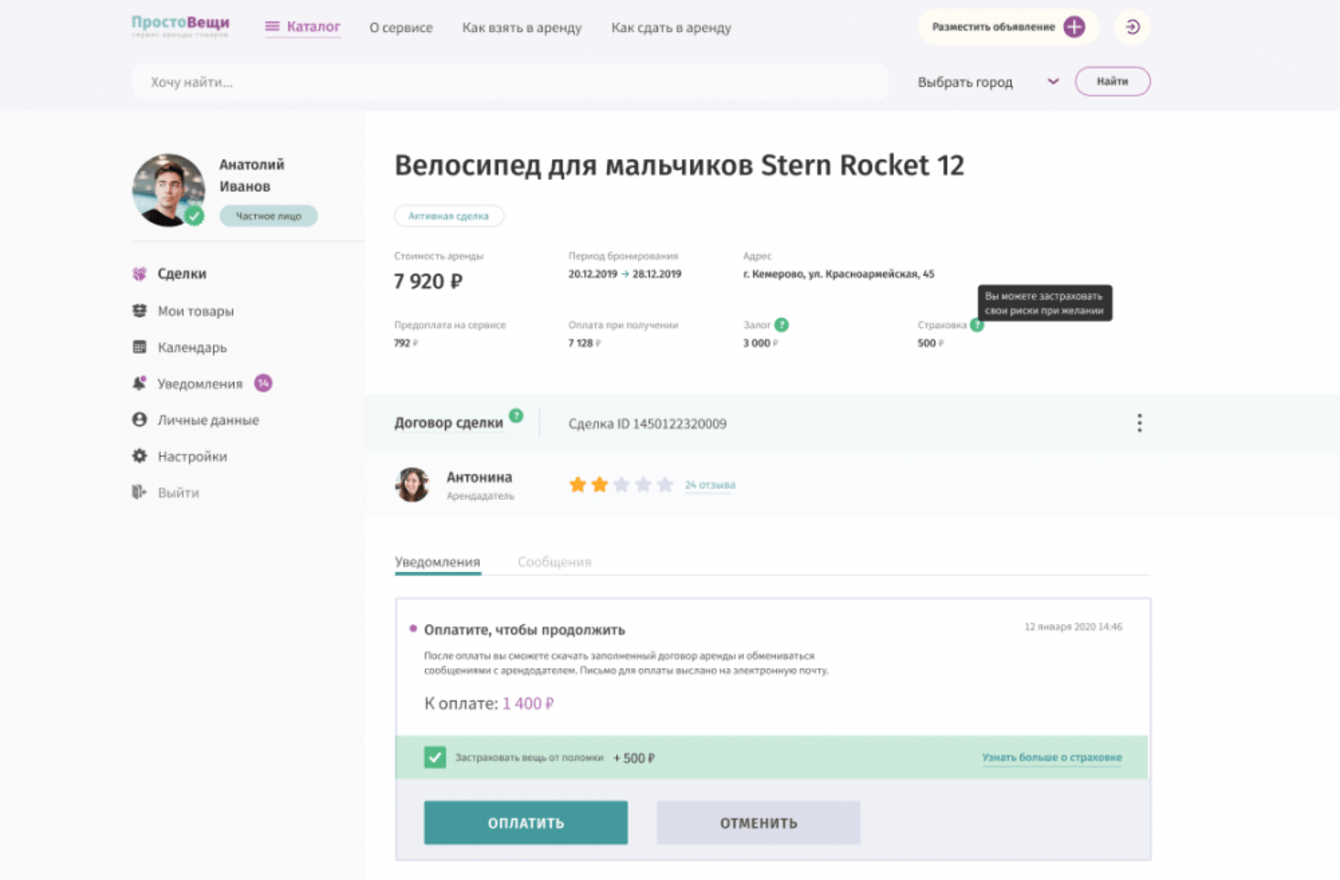Screen dimensions: 1340x880
Task: Click the third rating star for Антонина
Action: click(621, 485)
